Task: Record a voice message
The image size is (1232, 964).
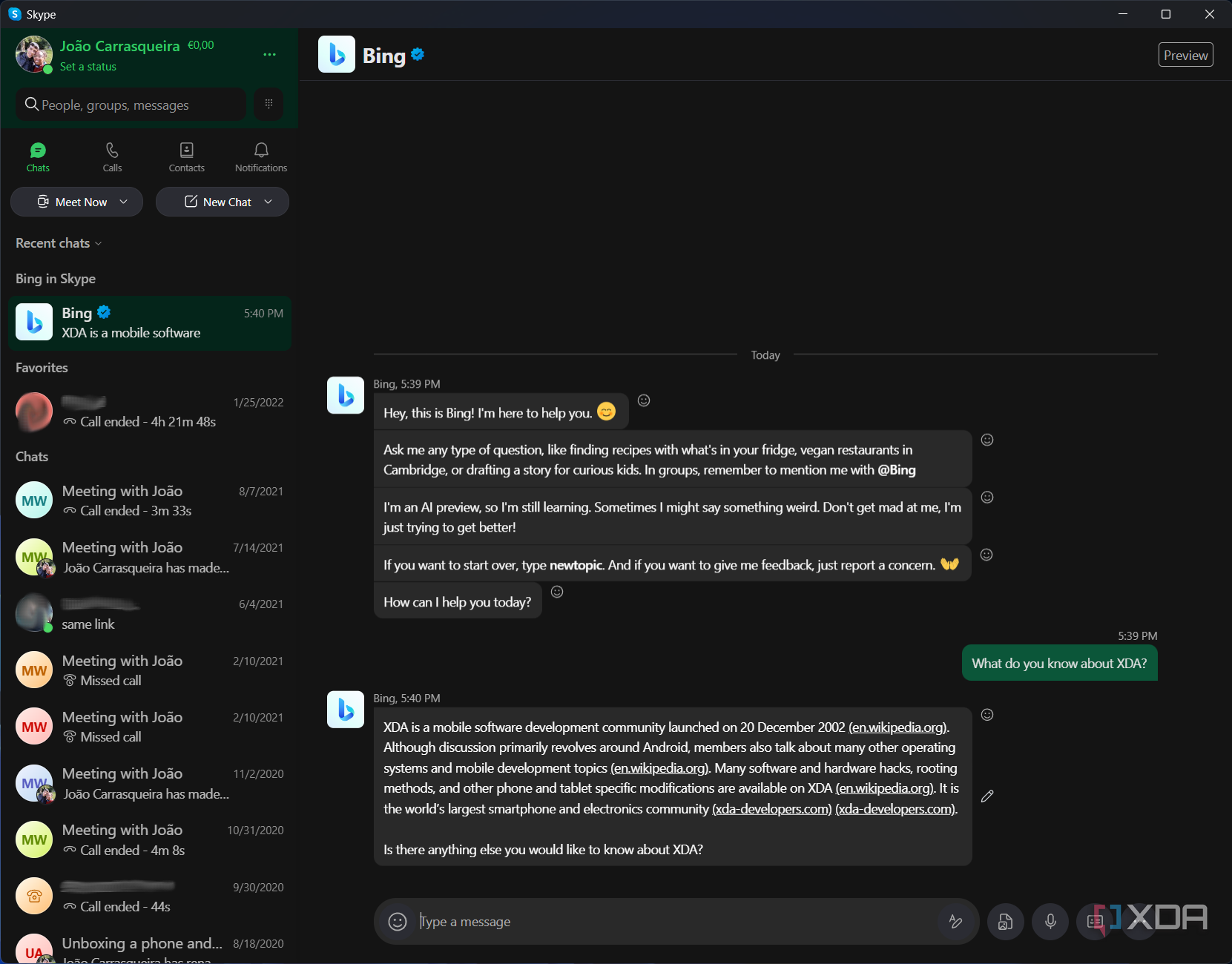Action: [1050, 921]
